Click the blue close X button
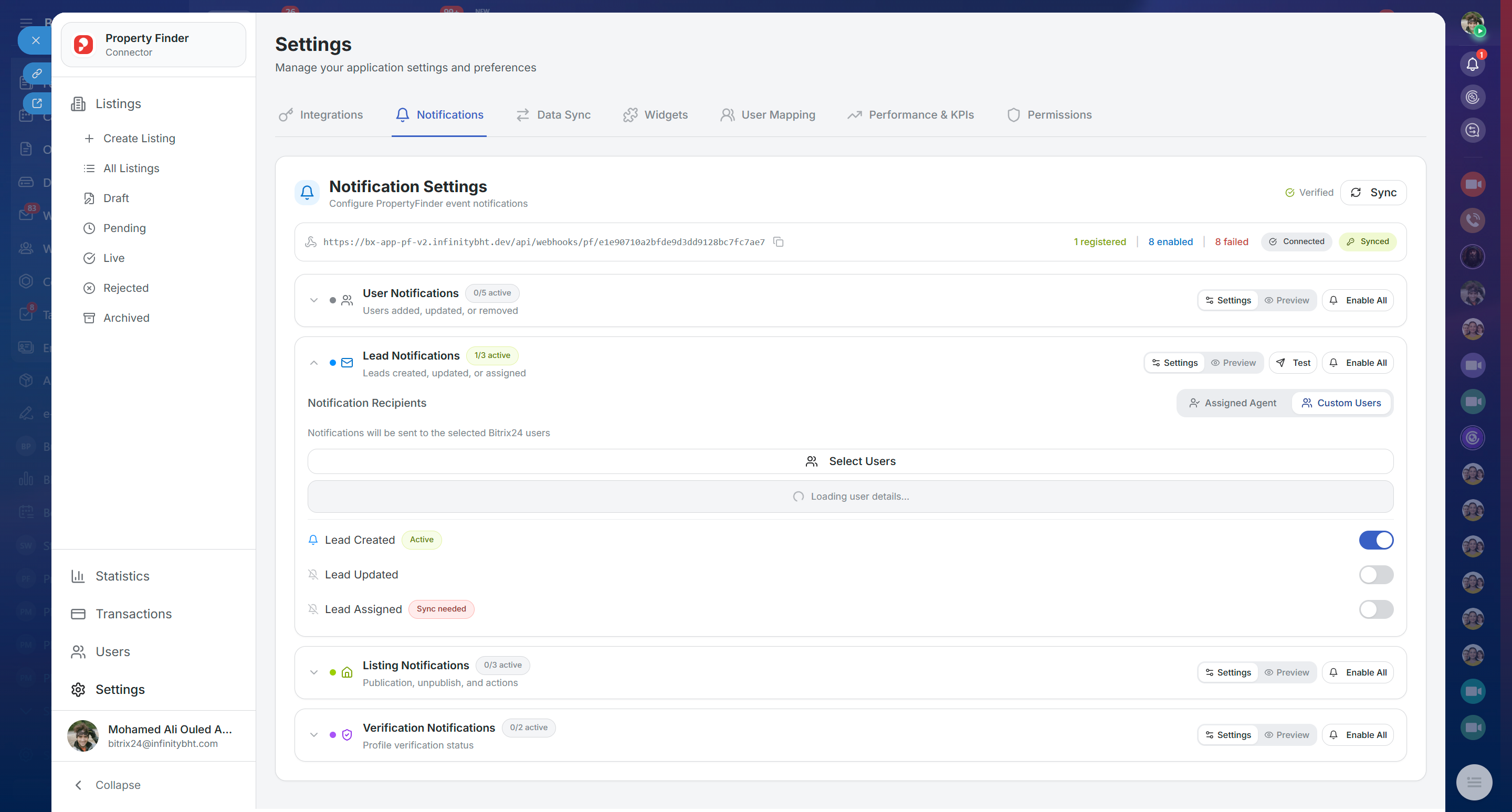 tap(36, 40)
